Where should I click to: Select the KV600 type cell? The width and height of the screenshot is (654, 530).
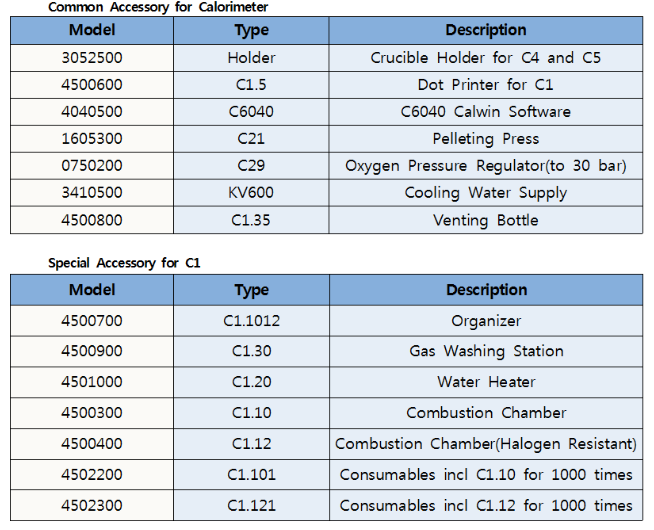251,192
